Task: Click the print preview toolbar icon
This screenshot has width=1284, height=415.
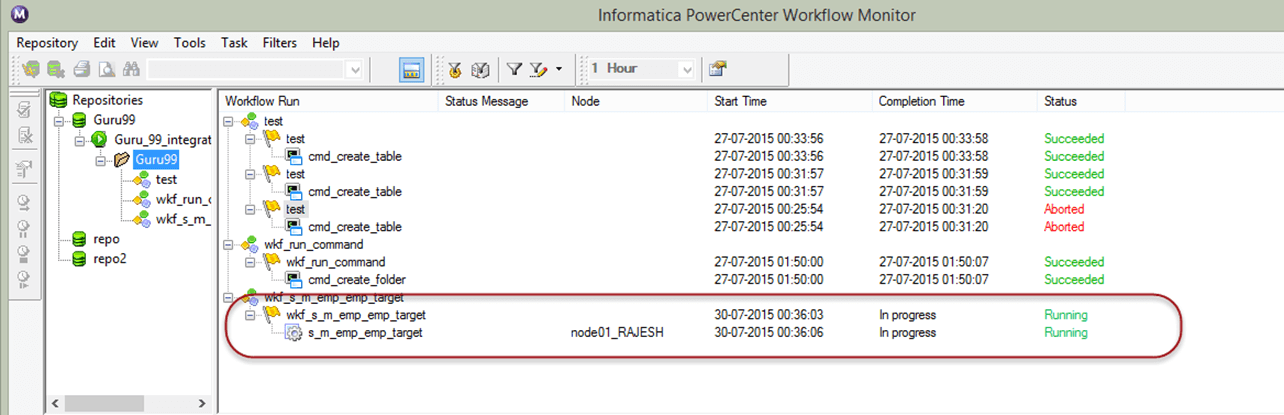Action: (x=105, y=69)
